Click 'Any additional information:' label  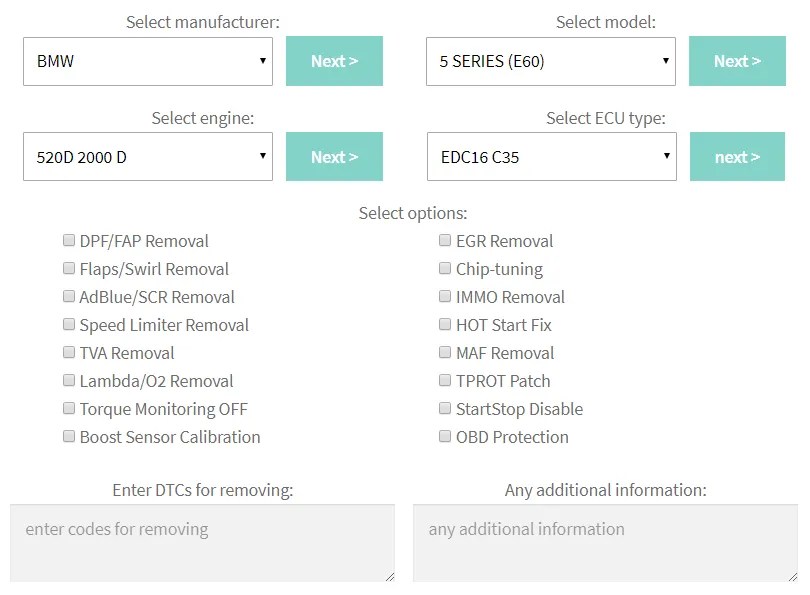(605, 490)
